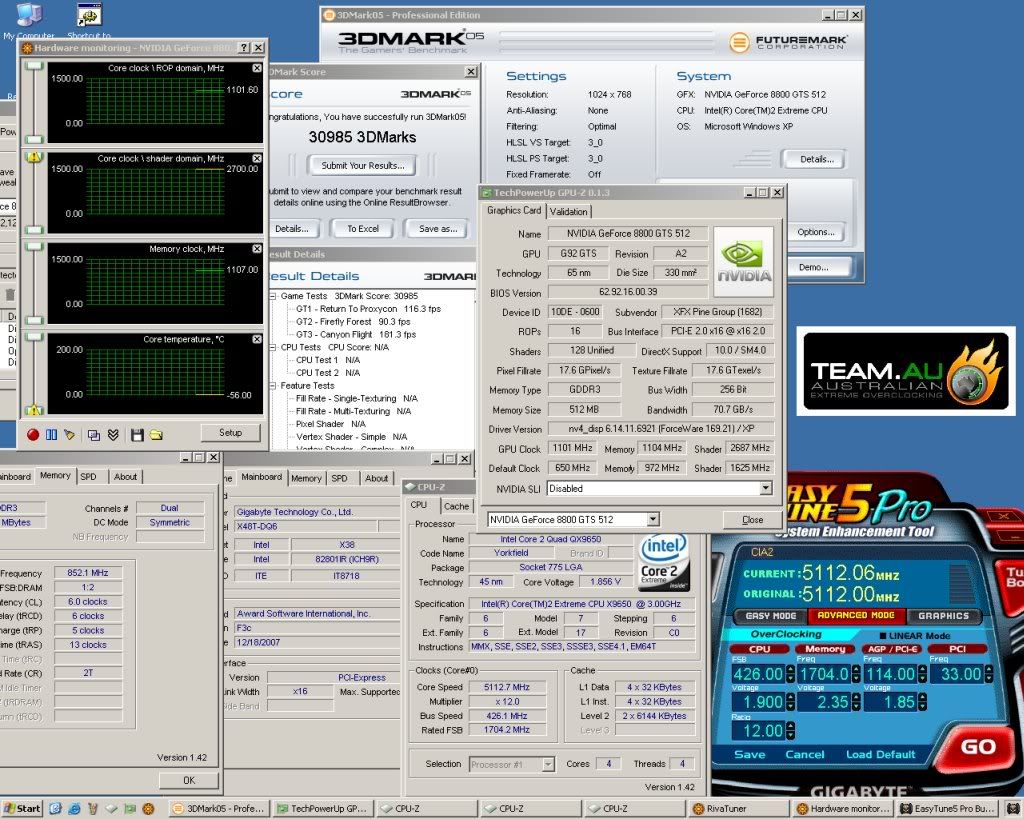Click the Save link in EasyTune5
The image size is (1024, 819).
click(x=749, y=754)
